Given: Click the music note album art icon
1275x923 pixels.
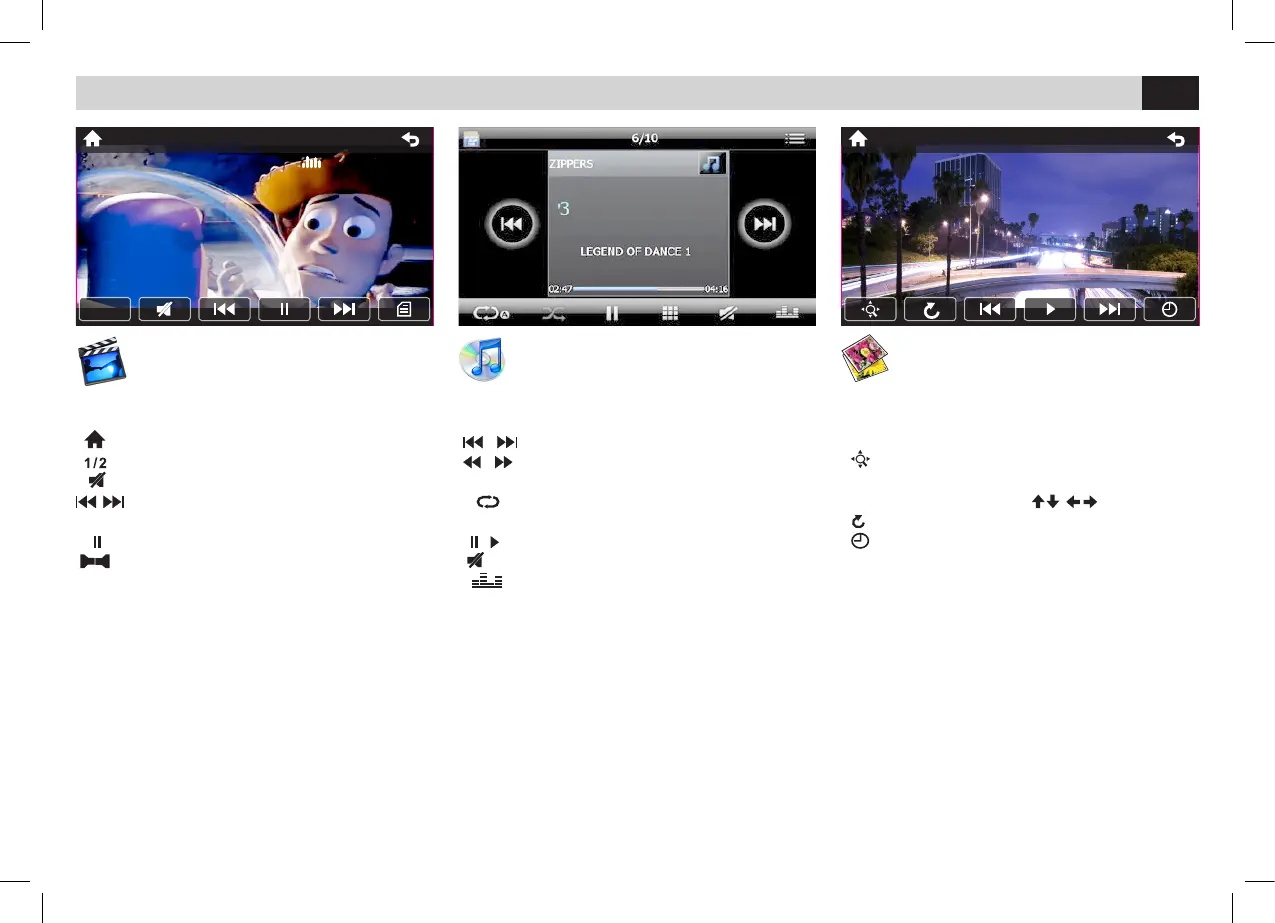Looking at the screenshot, I should [713, 163].
